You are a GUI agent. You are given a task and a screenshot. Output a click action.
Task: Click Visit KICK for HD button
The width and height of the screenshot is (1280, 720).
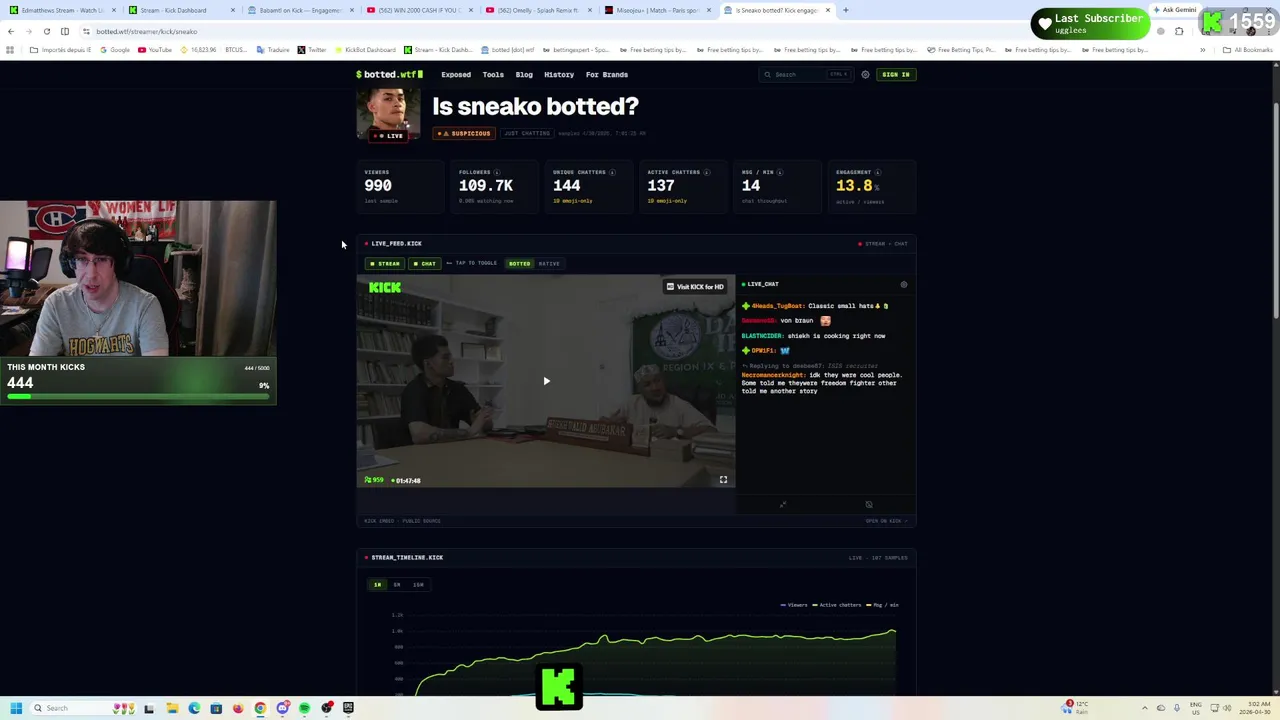pos(695,287)
